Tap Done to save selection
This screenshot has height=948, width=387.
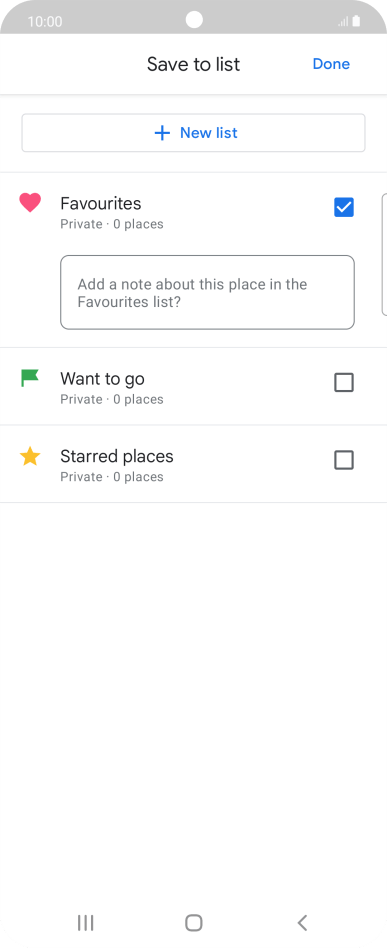[x=331, y=64]
